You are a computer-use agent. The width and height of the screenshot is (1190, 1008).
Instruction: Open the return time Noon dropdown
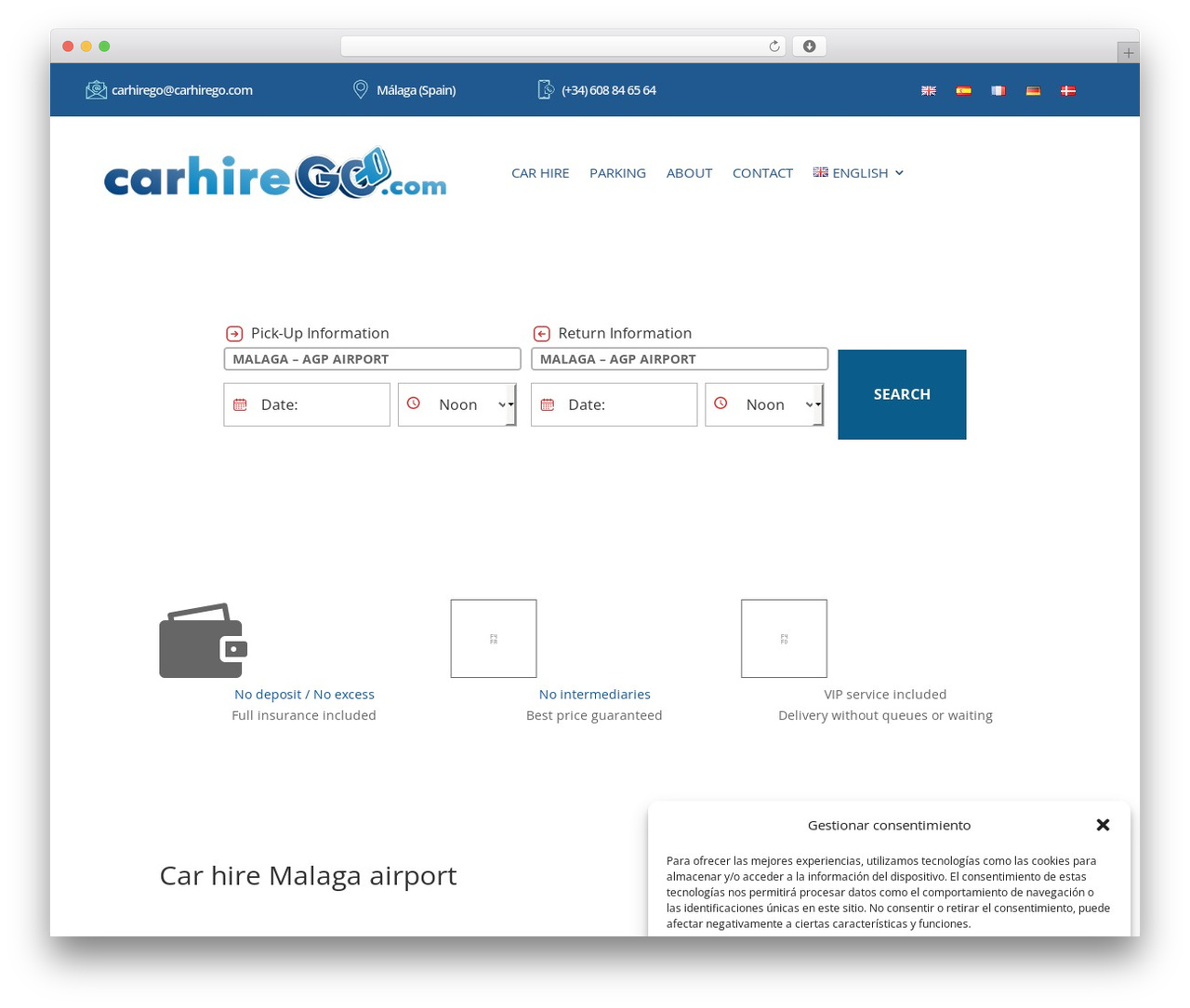[x=764, y=405]
